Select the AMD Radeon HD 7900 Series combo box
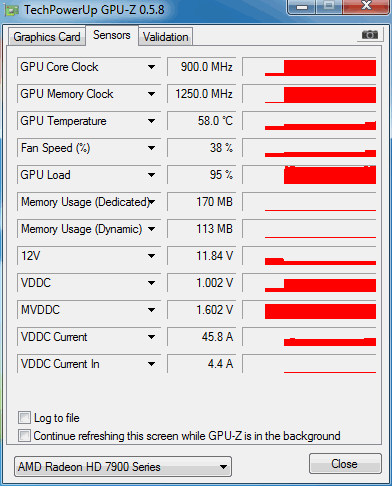The width and height of the screenshot is (392, 486). click(123, 467)
